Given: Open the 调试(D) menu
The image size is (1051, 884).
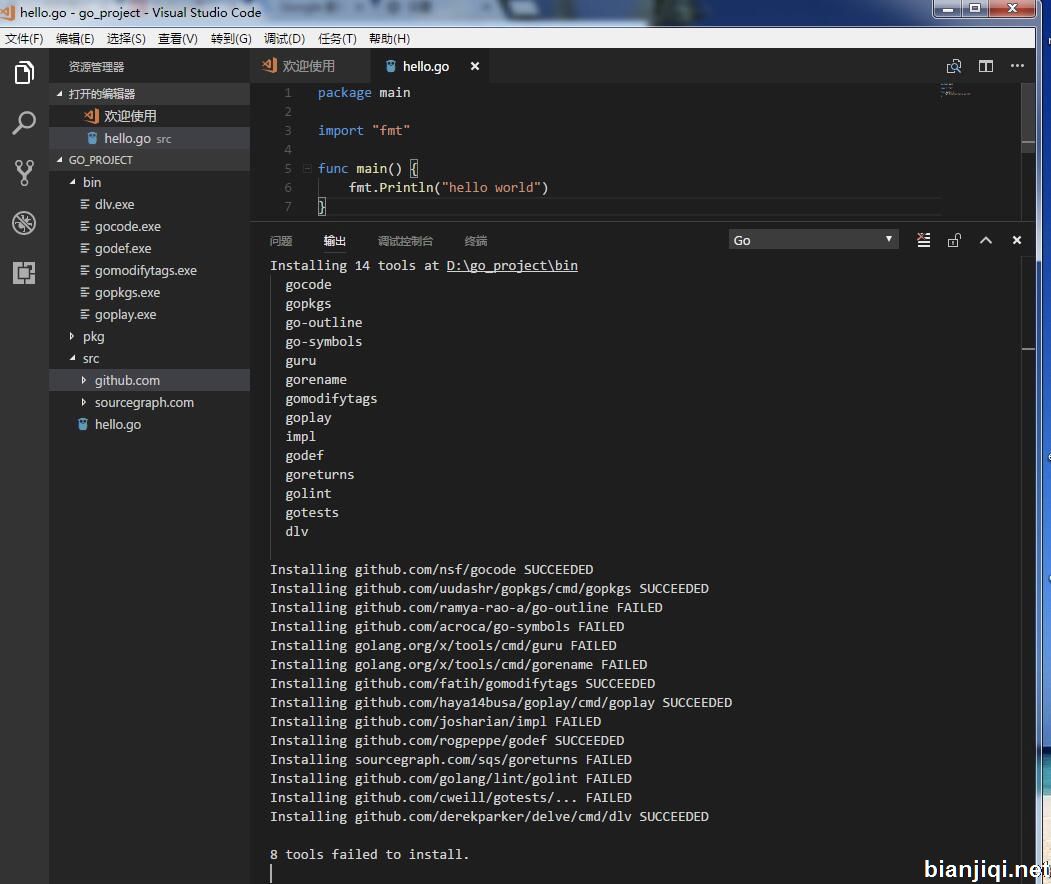Looking at the screenshot, I should pyautogui.click(x=284, y=38).
